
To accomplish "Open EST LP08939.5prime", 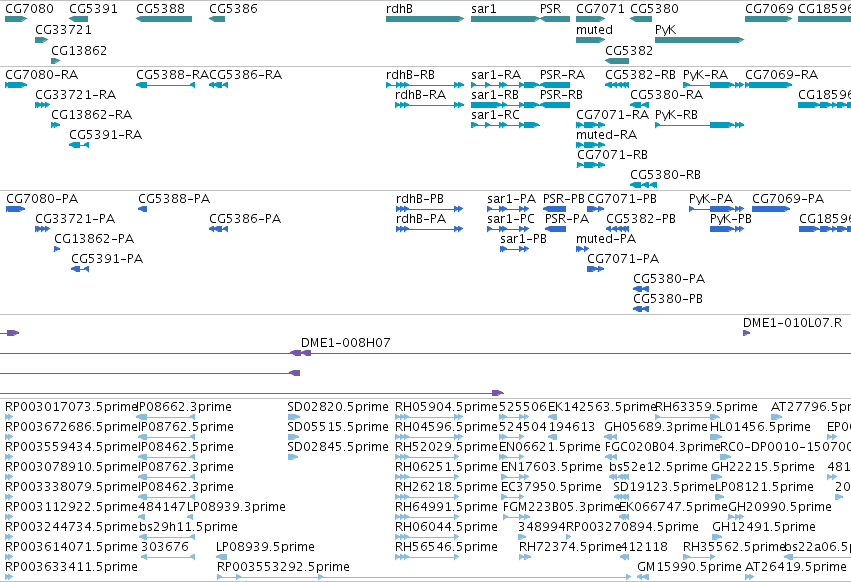I will pyautogui.click(x=265, y=547).
